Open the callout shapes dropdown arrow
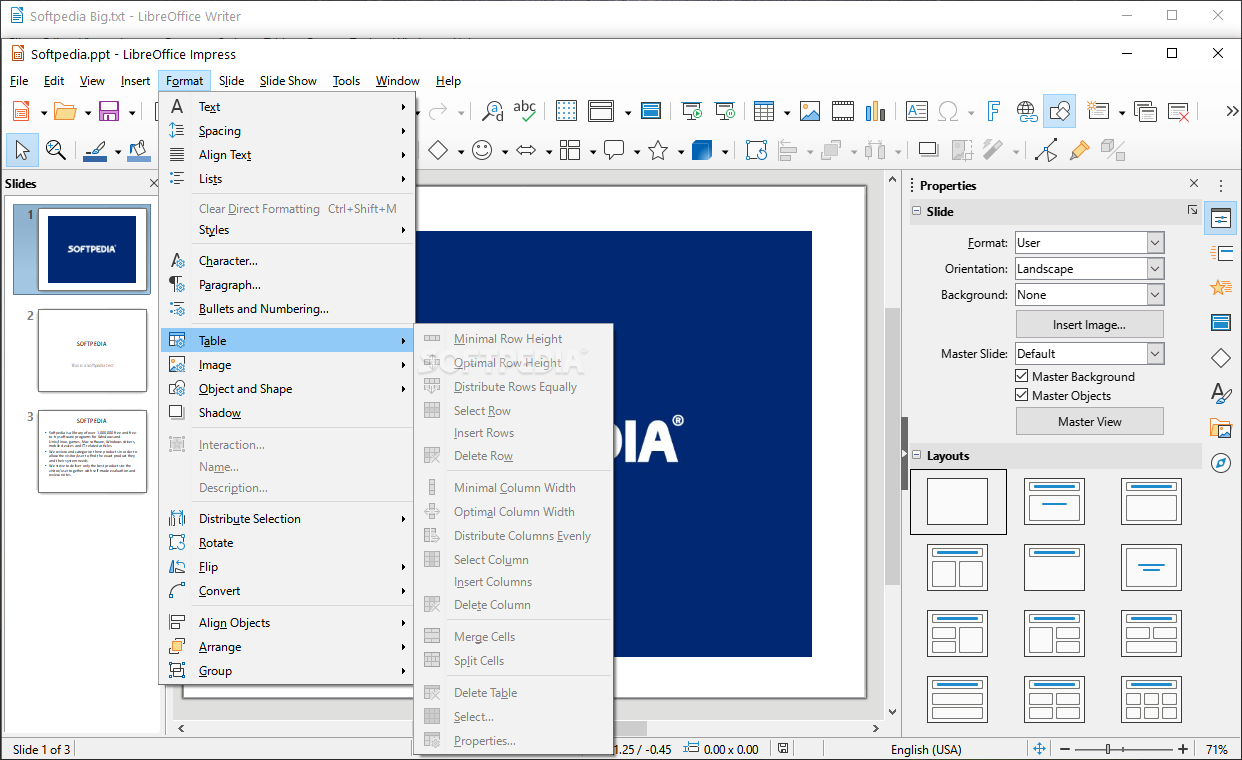This screenshot has height=760, width=1242. click(636, 151)
